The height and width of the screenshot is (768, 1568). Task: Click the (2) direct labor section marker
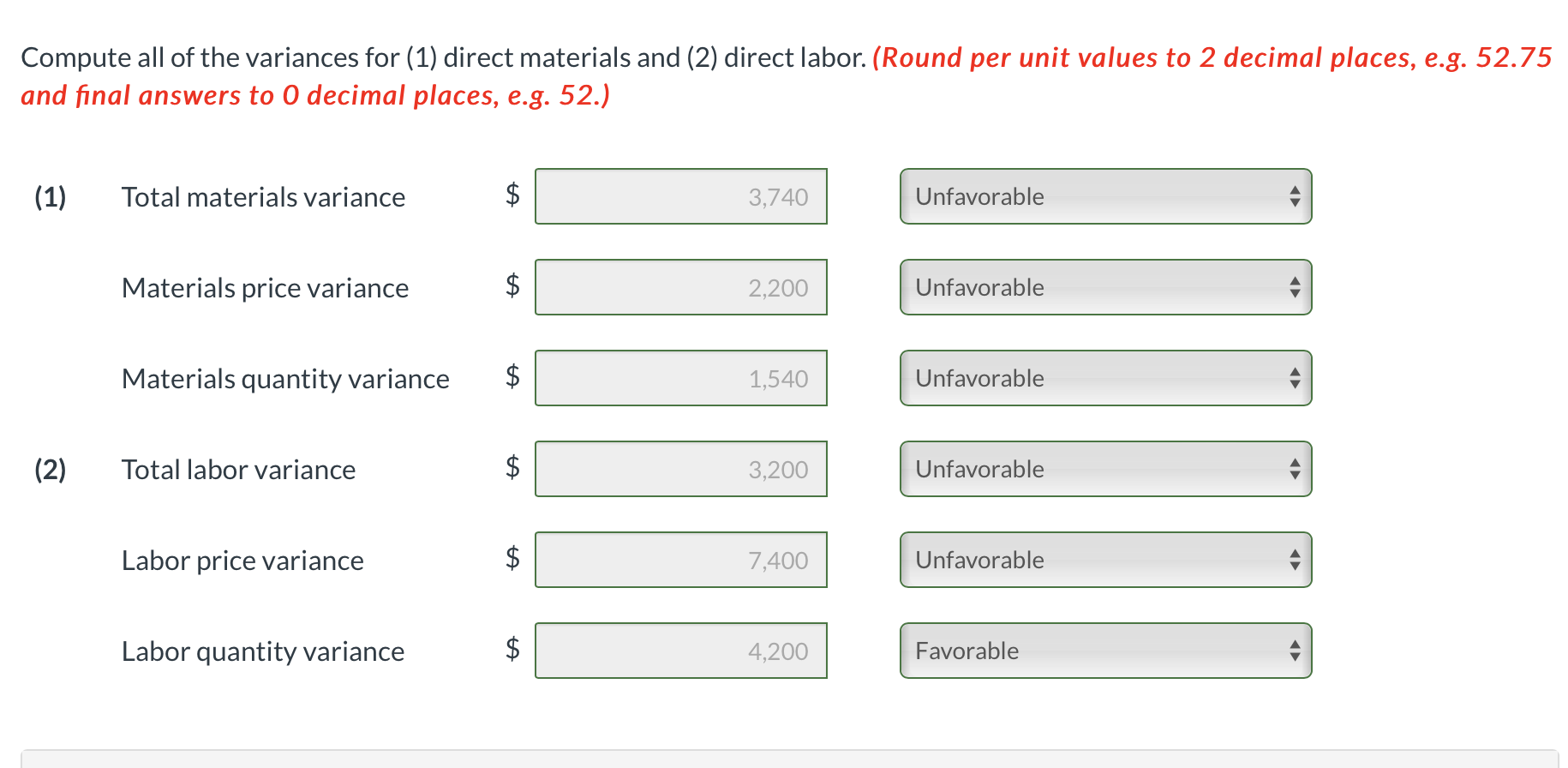click(51, 470)
